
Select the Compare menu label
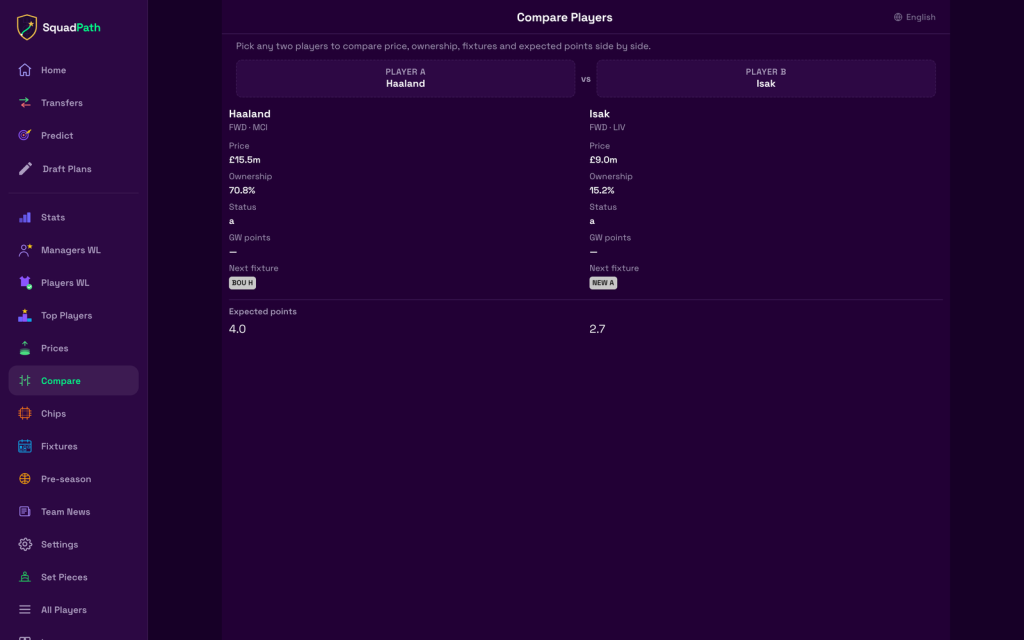click(x=61, y=381)
